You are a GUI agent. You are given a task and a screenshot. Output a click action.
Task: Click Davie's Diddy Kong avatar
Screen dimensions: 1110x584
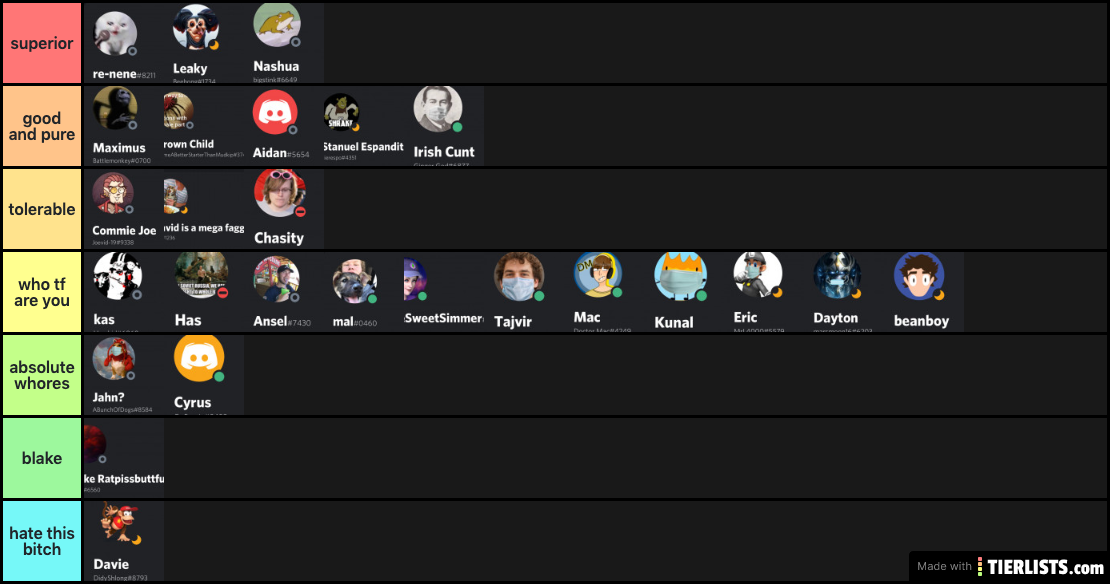(x=120, y=522)
